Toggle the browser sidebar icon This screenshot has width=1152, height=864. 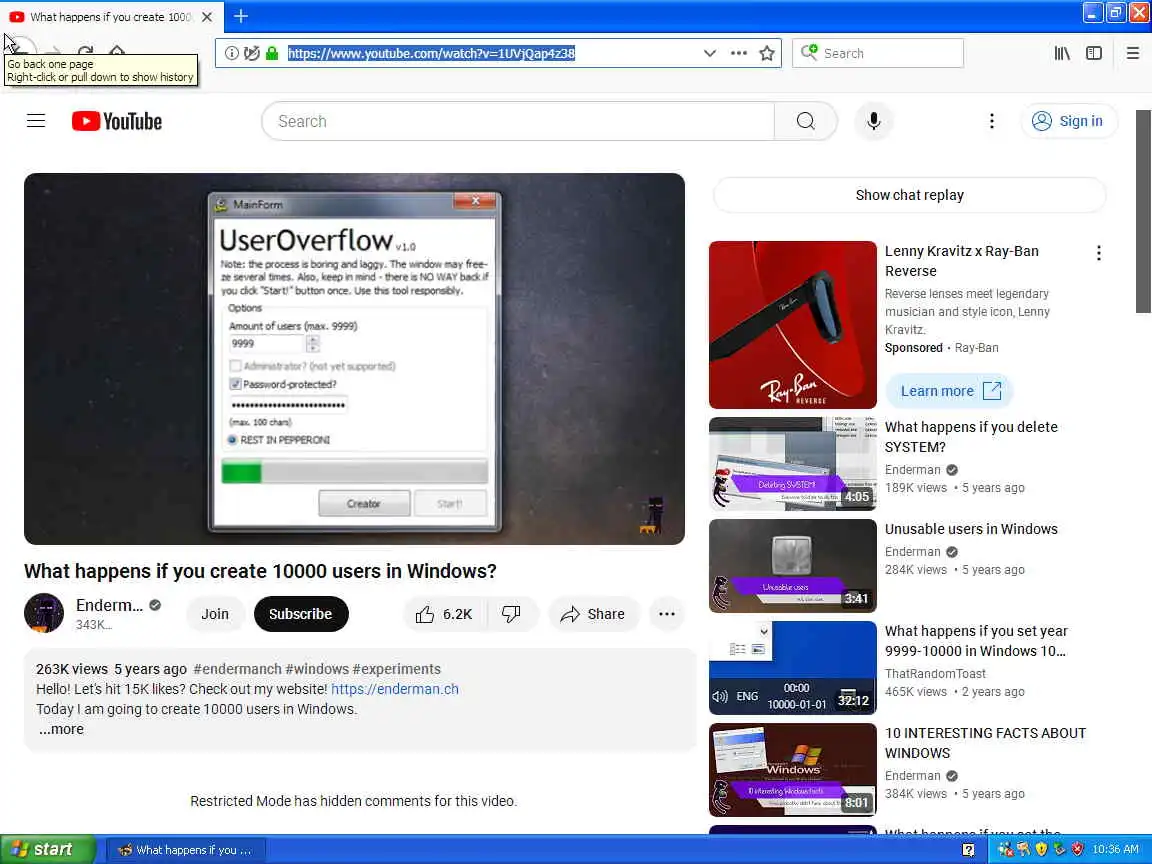click(x=1094, y=53)
